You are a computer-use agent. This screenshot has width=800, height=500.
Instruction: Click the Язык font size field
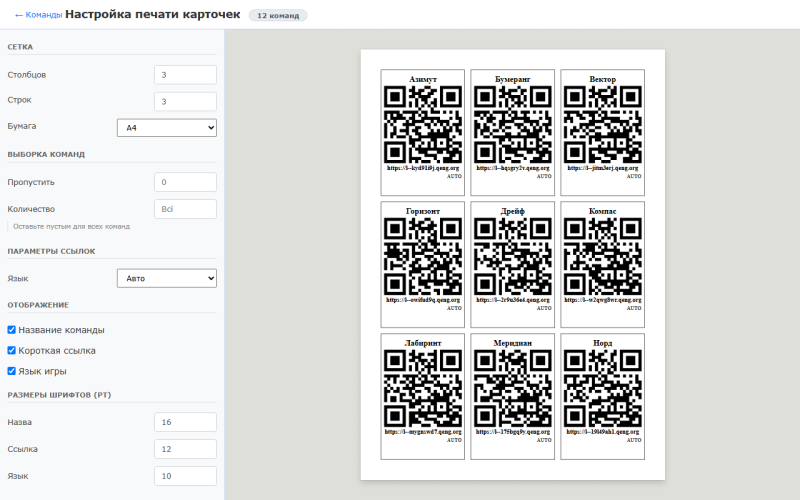click(185, 476)
